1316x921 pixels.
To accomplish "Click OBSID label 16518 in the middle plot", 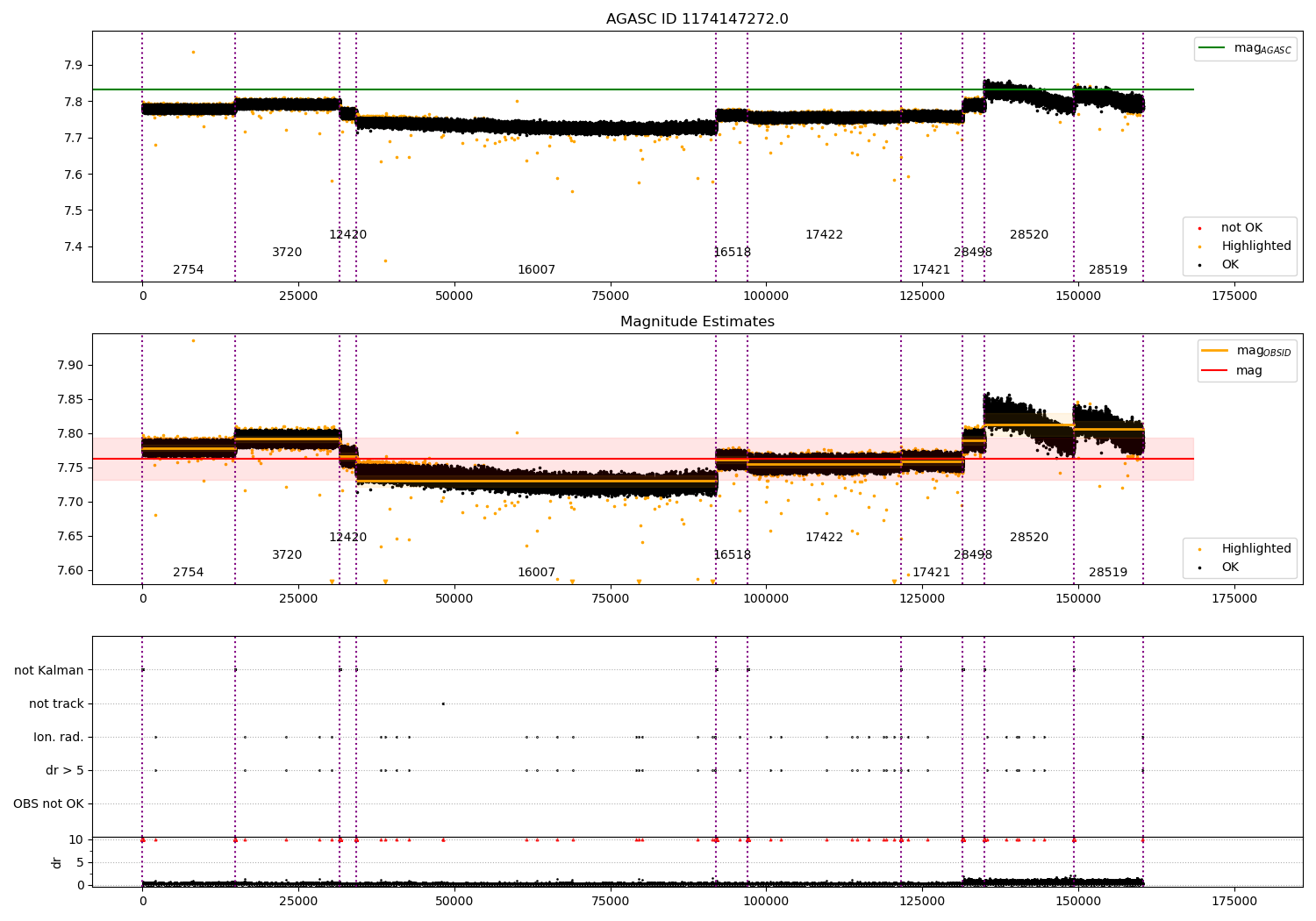I will pyautogui.click(x=732, y=555).
